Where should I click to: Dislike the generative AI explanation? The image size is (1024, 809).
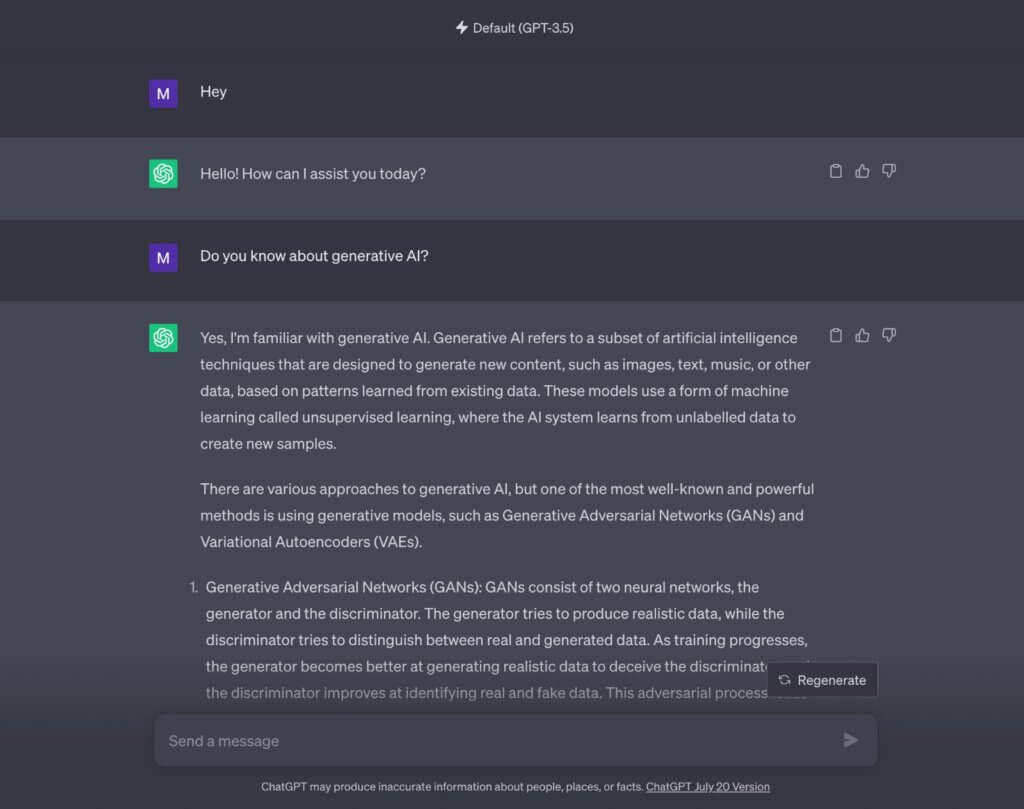(889, 336)
